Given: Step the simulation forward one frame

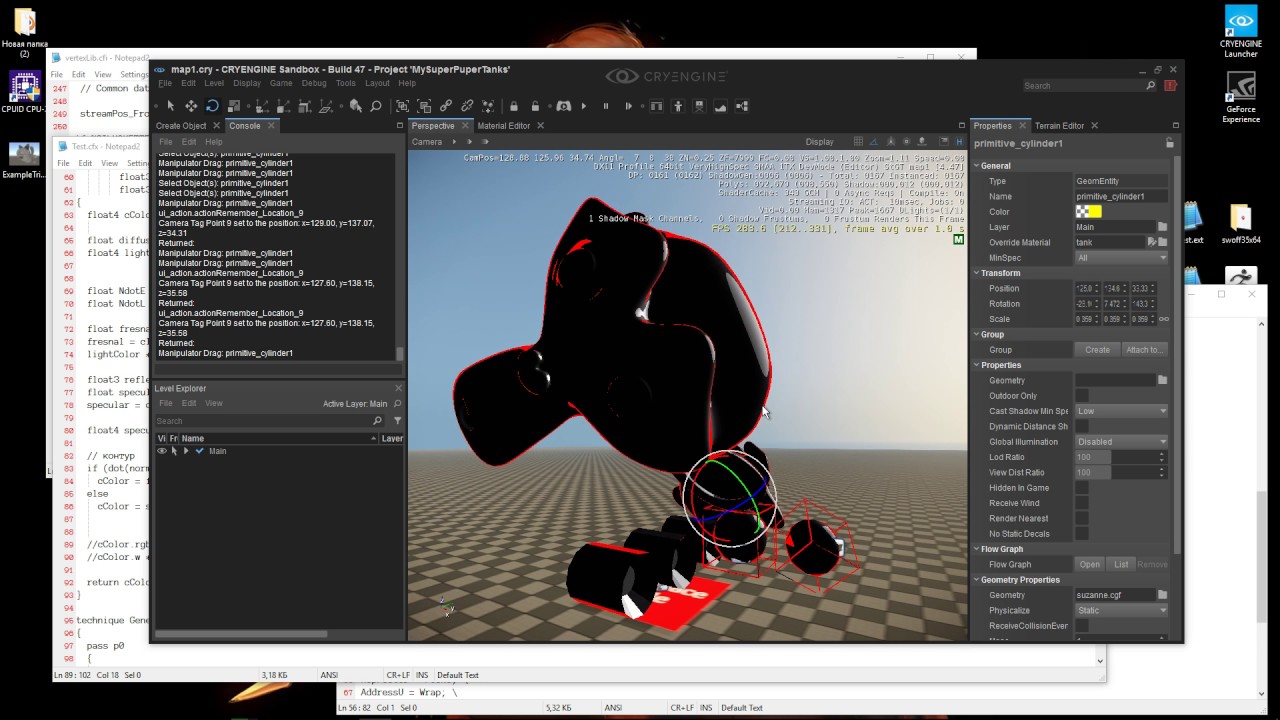Looking at the screenshot, I should (628, 106).
